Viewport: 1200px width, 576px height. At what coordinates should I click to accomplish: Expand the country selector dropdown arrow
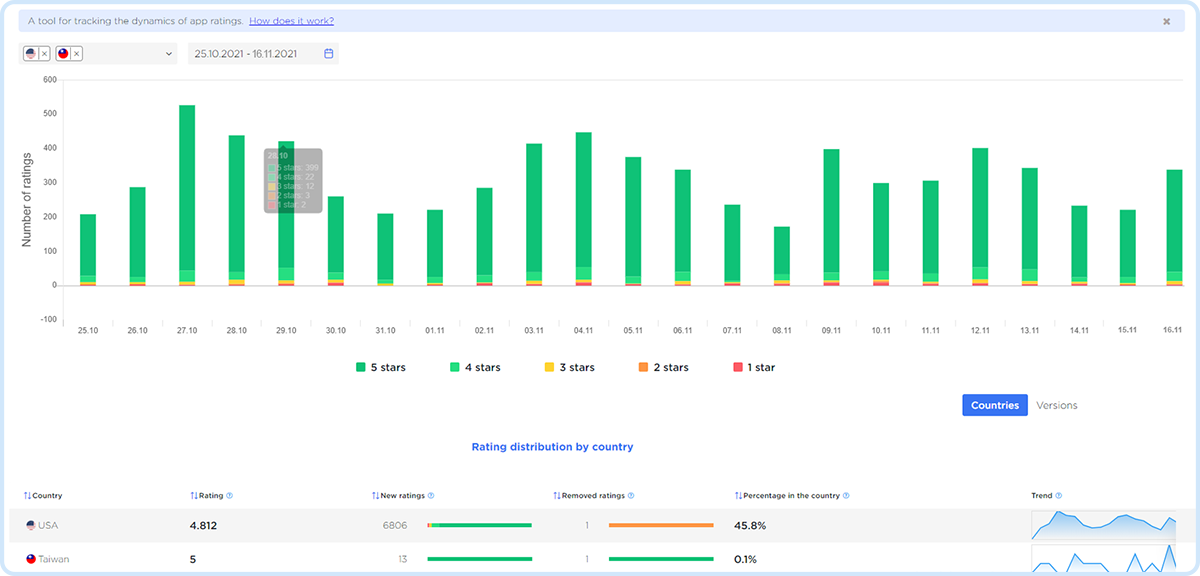coord(169,54)
